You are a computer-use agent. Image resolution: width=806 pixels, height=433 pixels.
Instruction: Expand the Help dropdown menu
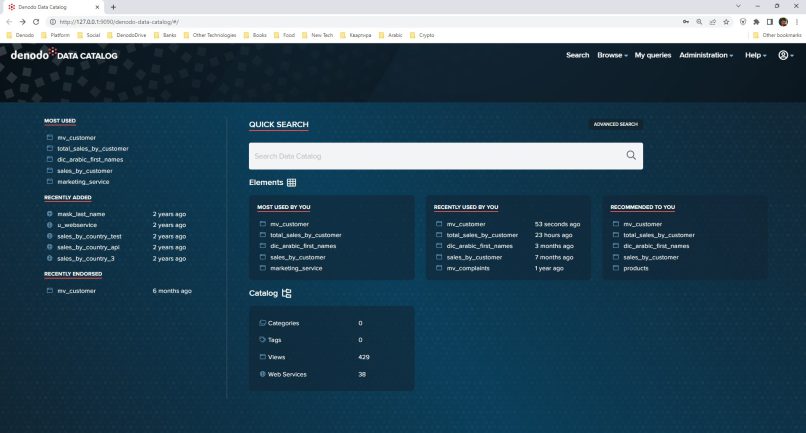[x=755, y=55]
